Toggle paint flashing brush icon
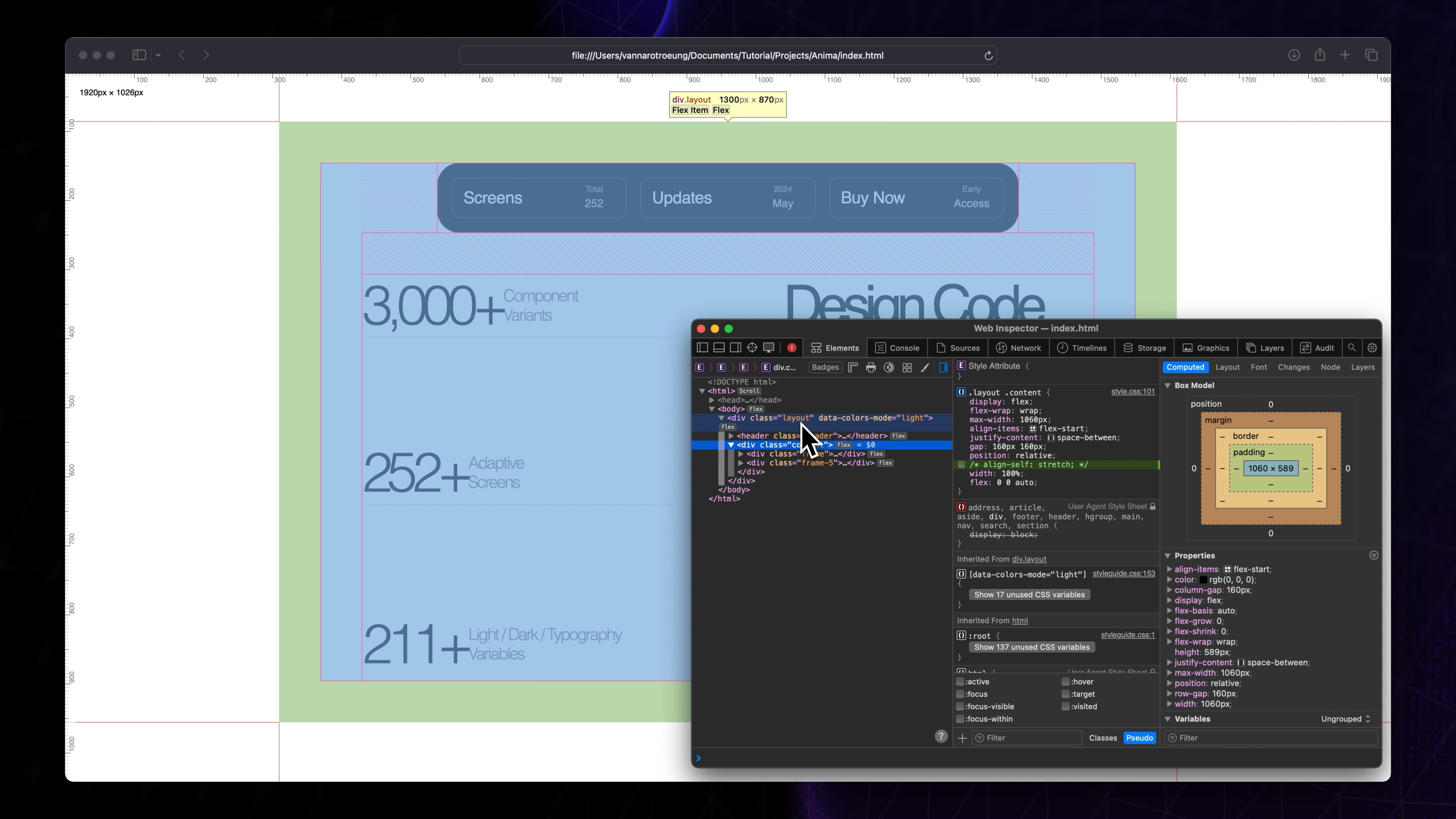The width and height of the screenshot is (1456, 819). 925,367
